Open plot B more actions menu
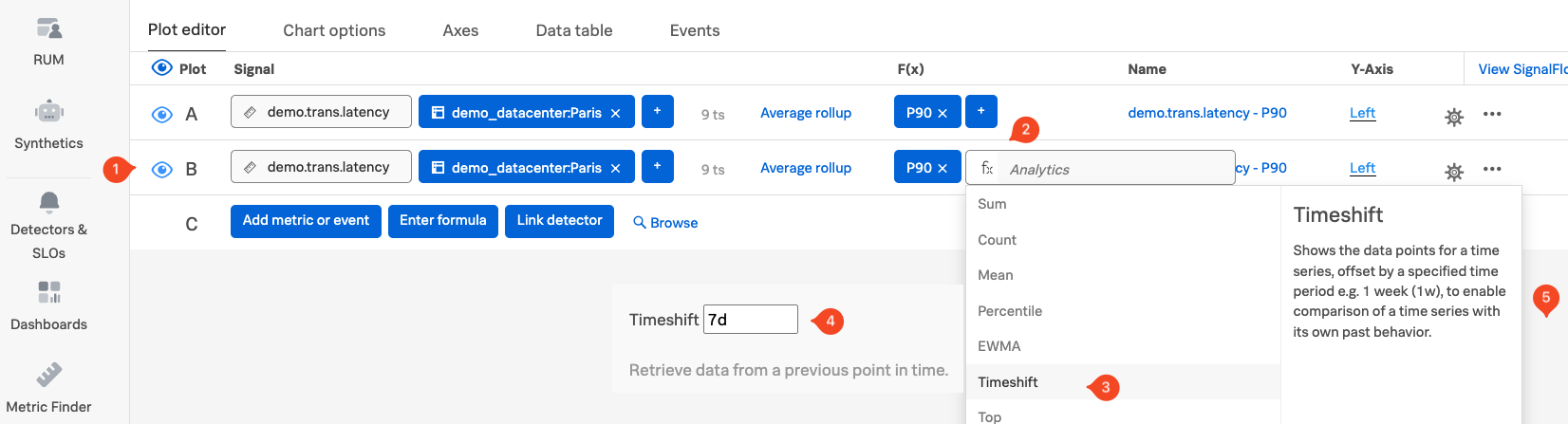Image resolution: width=1568 pixels, height=424 pixels. coord(1492,169)
